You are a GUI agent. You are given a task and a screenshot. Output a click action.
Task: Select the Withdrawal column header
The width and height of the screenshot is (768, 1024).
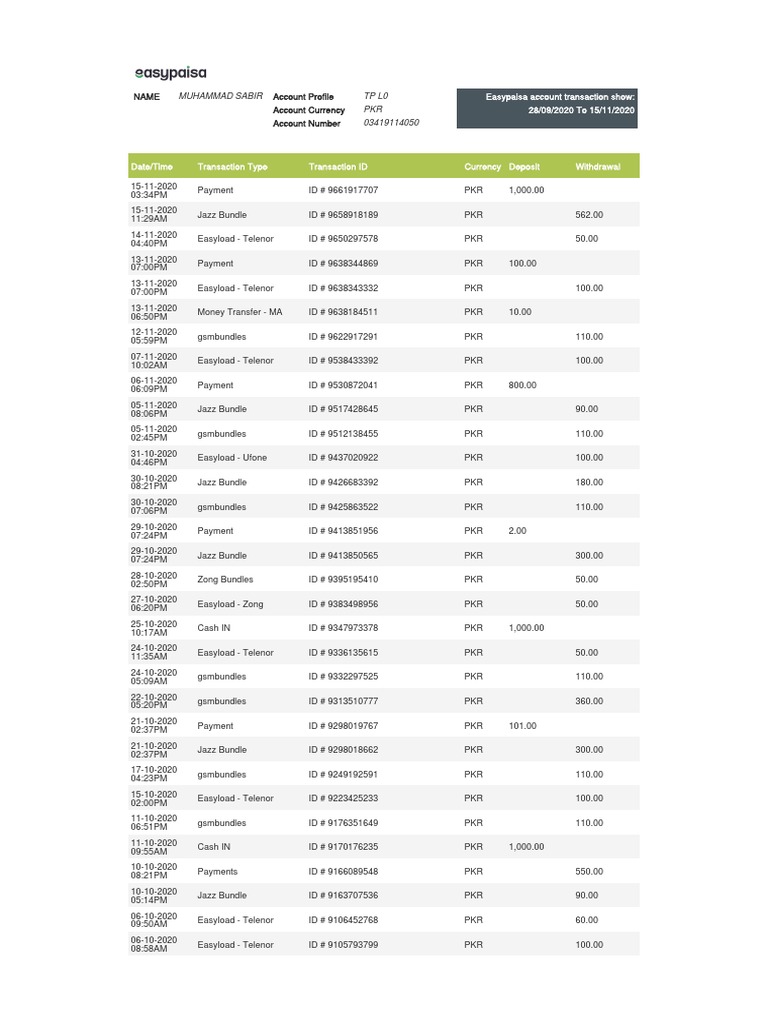(598, 167)
